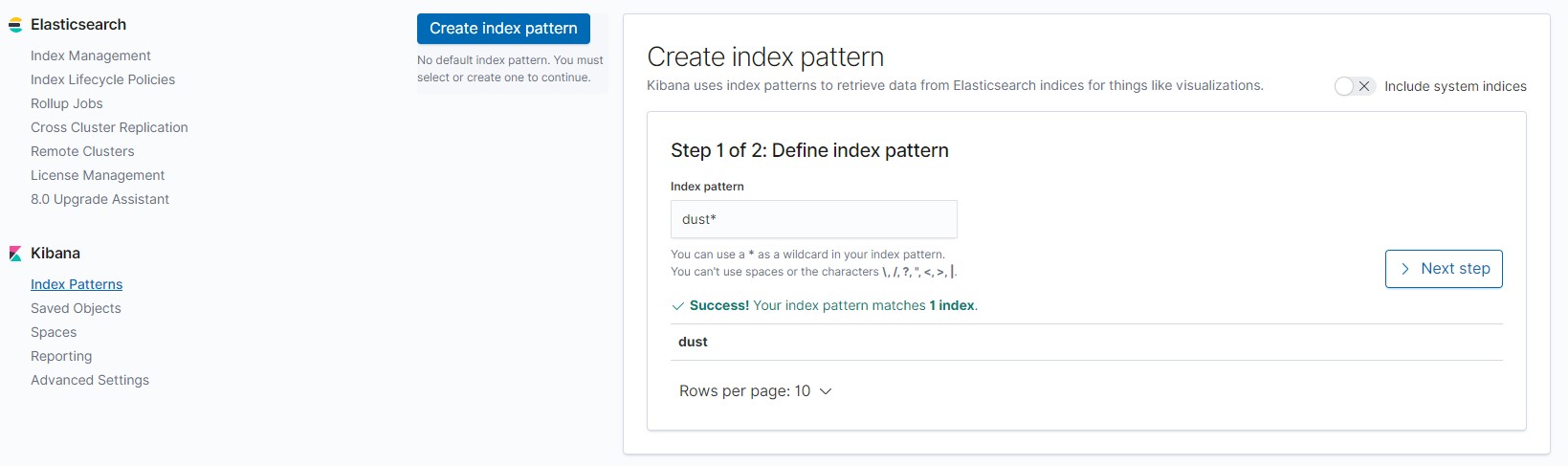
Task: Open License Management page
Action: [98, 175]
